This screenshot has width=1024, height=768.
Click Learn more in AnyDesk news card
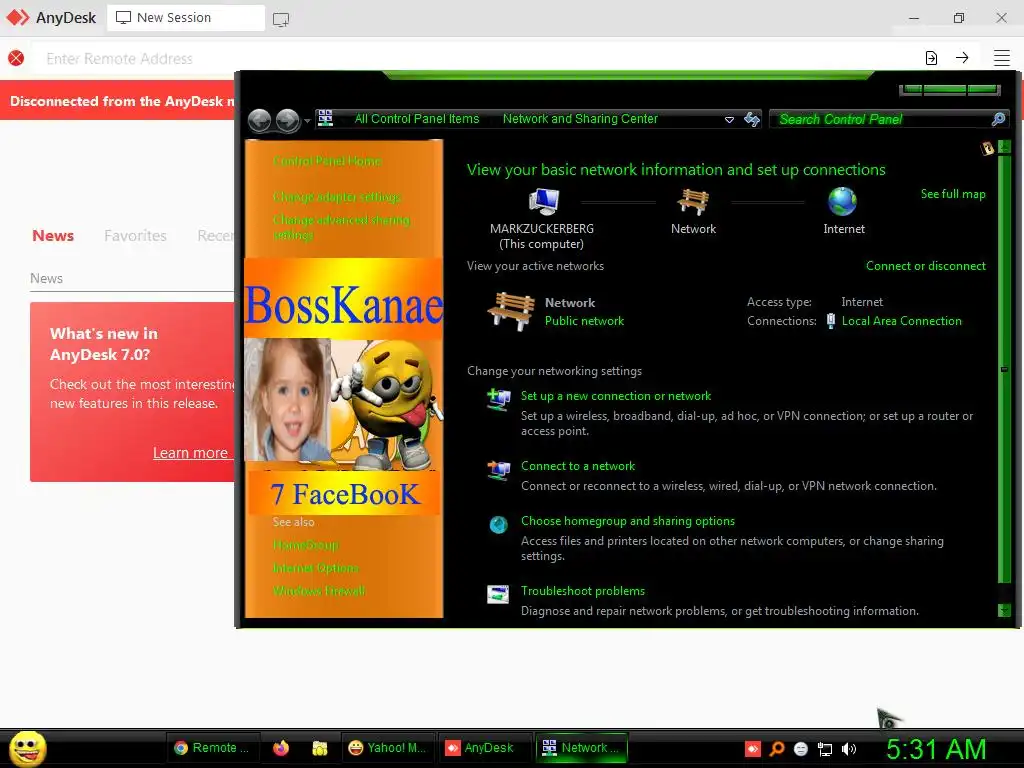point(190,453)
